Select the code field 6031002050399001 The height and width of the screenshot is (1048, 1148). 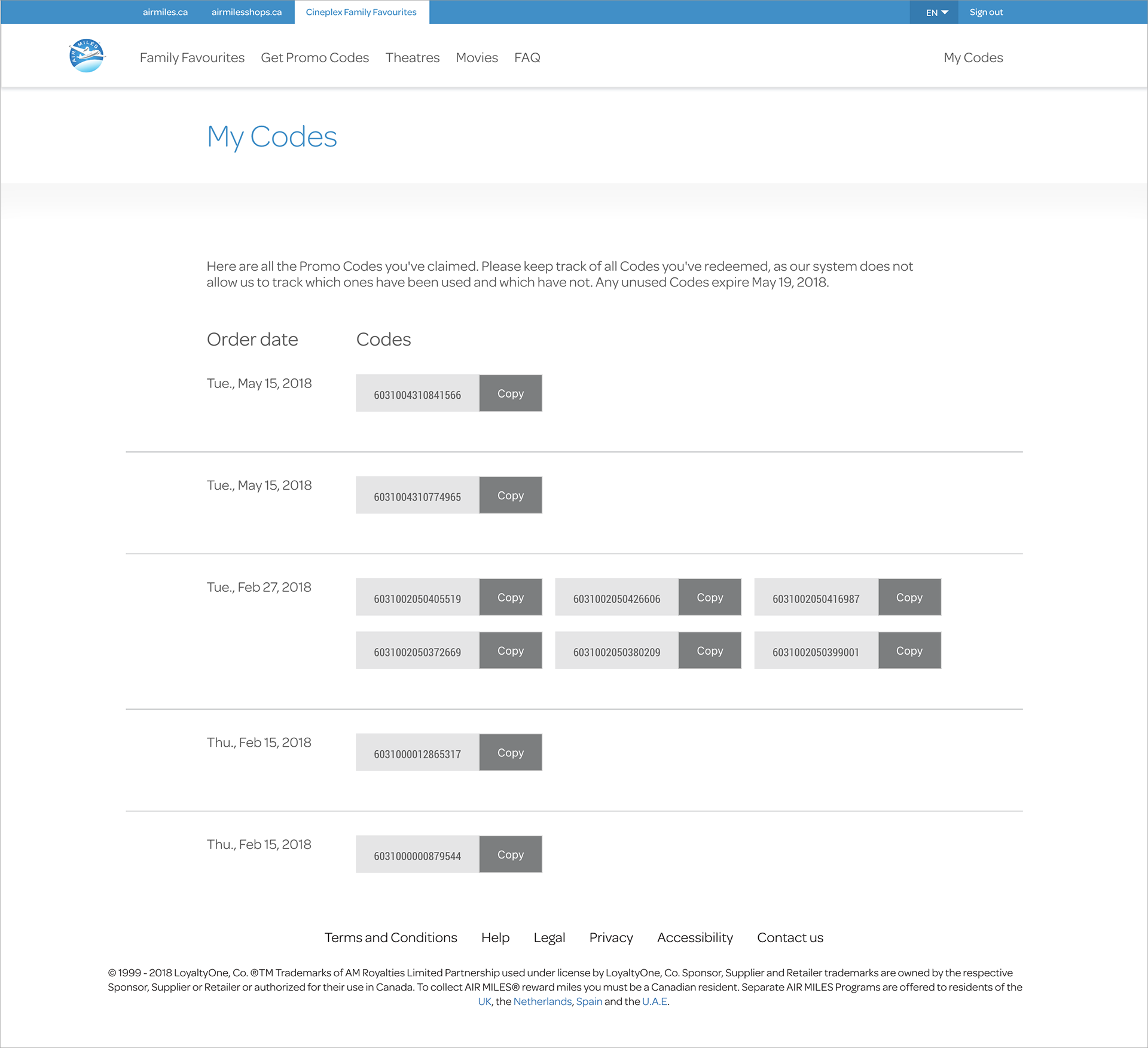click(x=816, y=650)
